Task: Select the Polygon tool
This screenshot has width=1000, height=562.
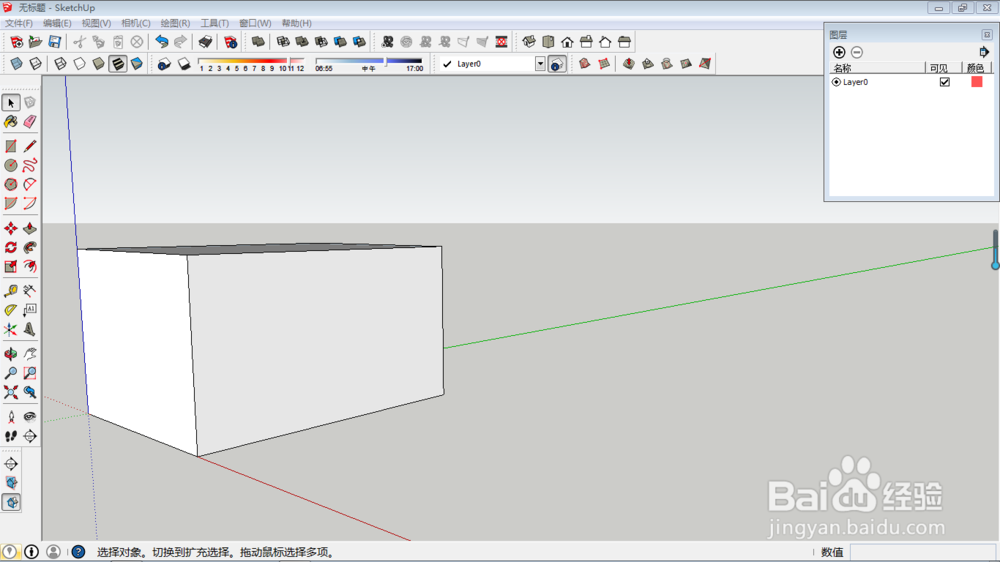Action: (x=11, y=184)
